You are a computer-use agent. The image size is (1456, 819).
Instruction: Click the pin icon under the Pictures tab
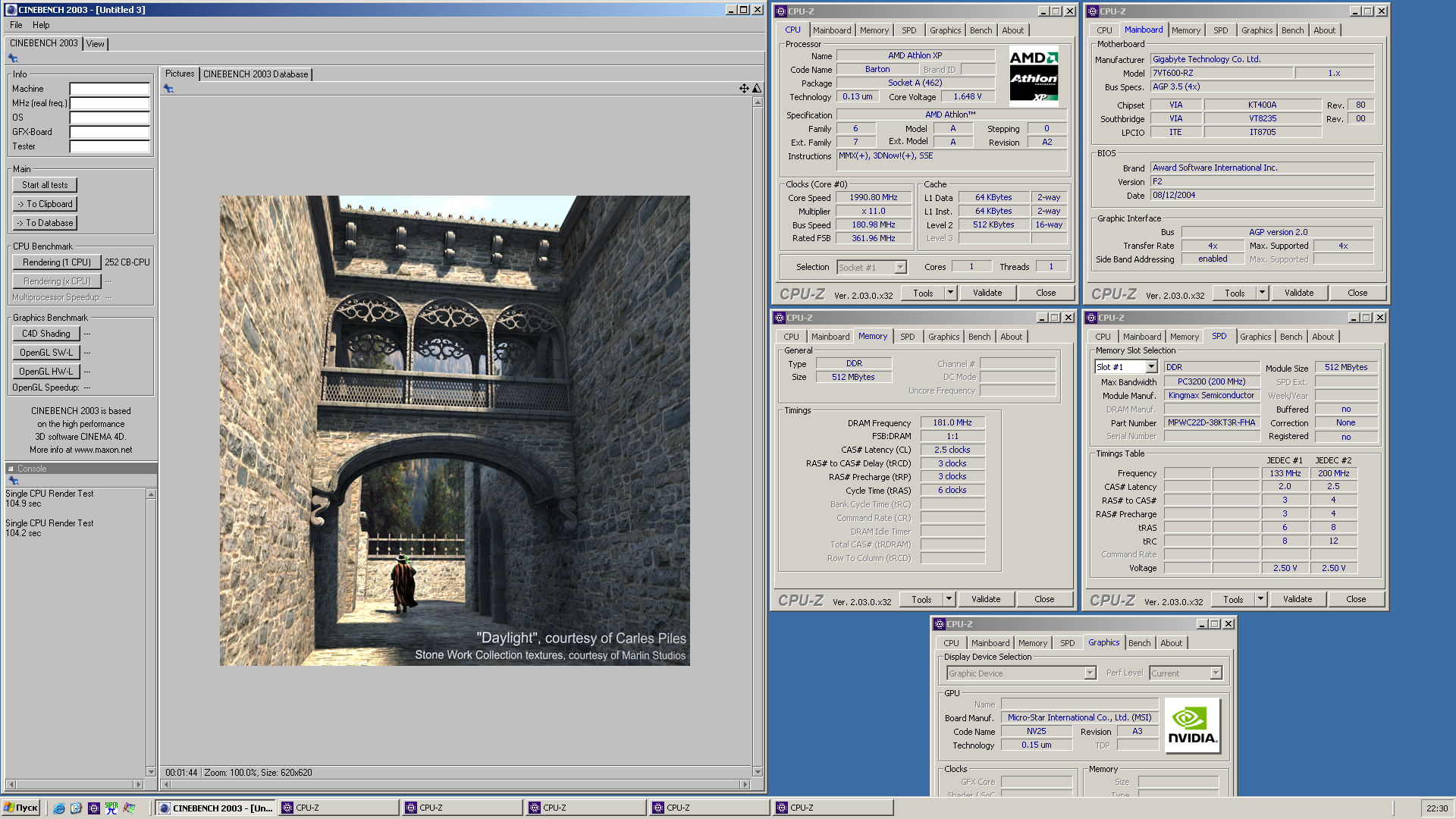(168, 89)
